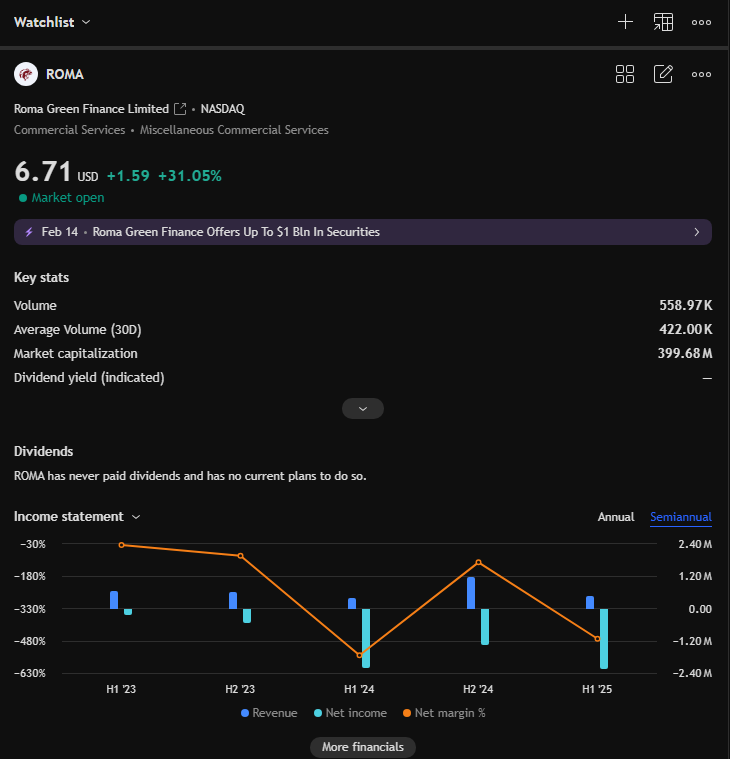Click the Key stats heading
The height and width of the screenshot is (759, 730).
[42, 277]
